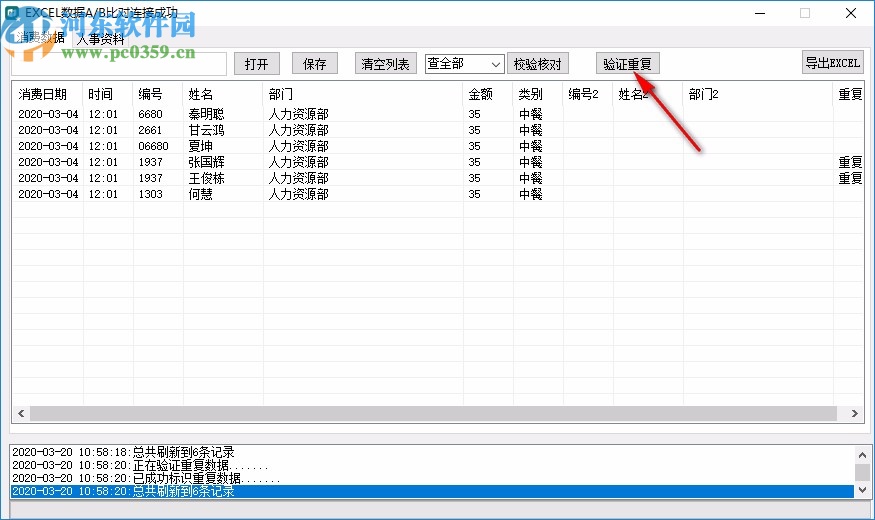
Task: Switch to the 消费数据 tab
Action: coord(40,38)
